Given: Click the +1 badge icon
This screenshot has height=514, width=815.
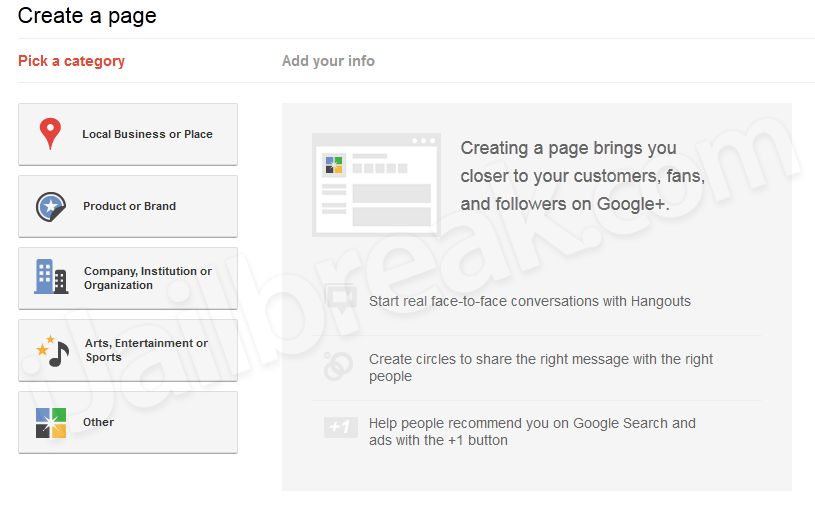Looking at the screenshot, I should tap(340, 427).
